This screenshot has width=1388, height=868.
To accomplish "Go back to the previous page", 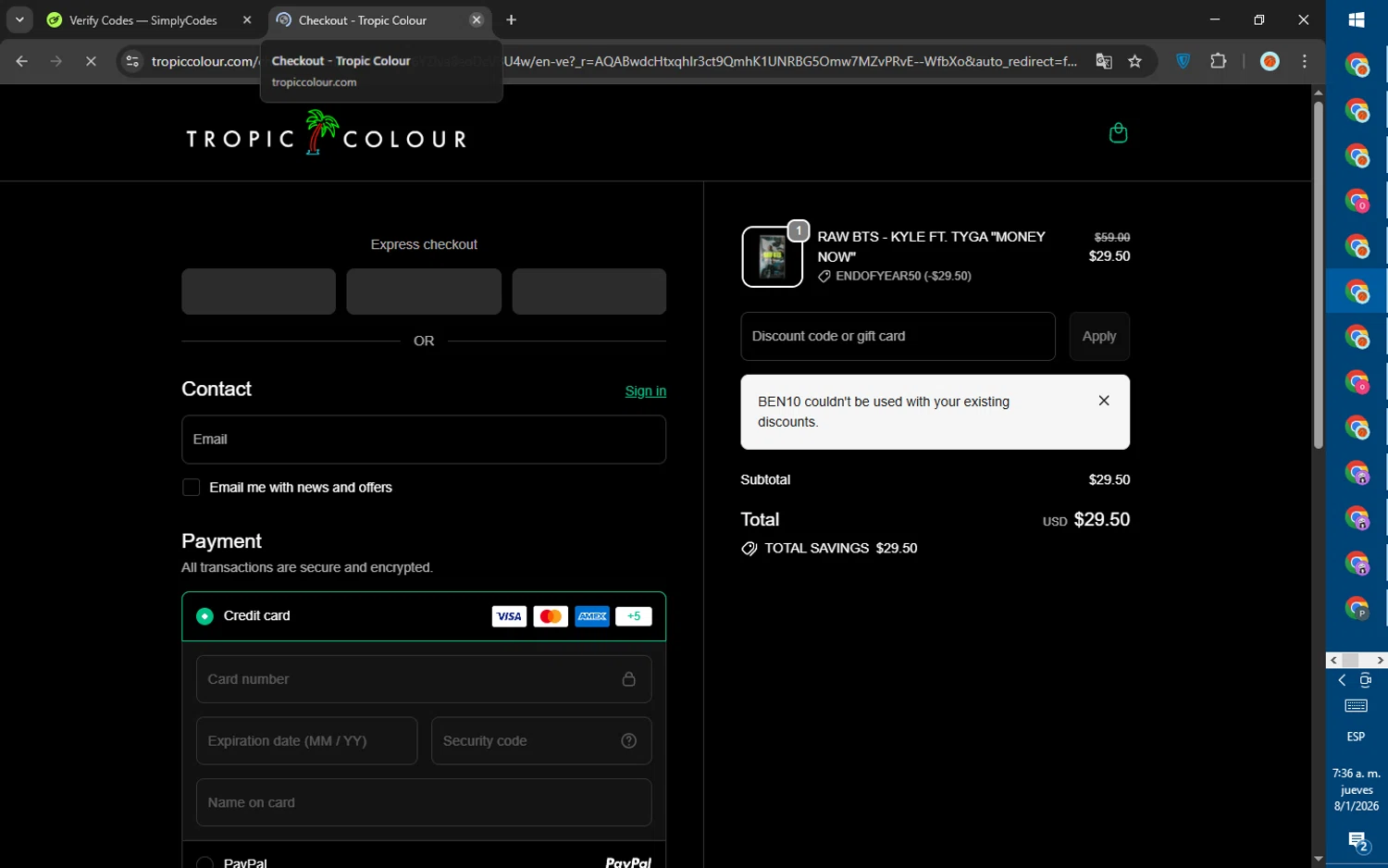I will coord(21,61).
